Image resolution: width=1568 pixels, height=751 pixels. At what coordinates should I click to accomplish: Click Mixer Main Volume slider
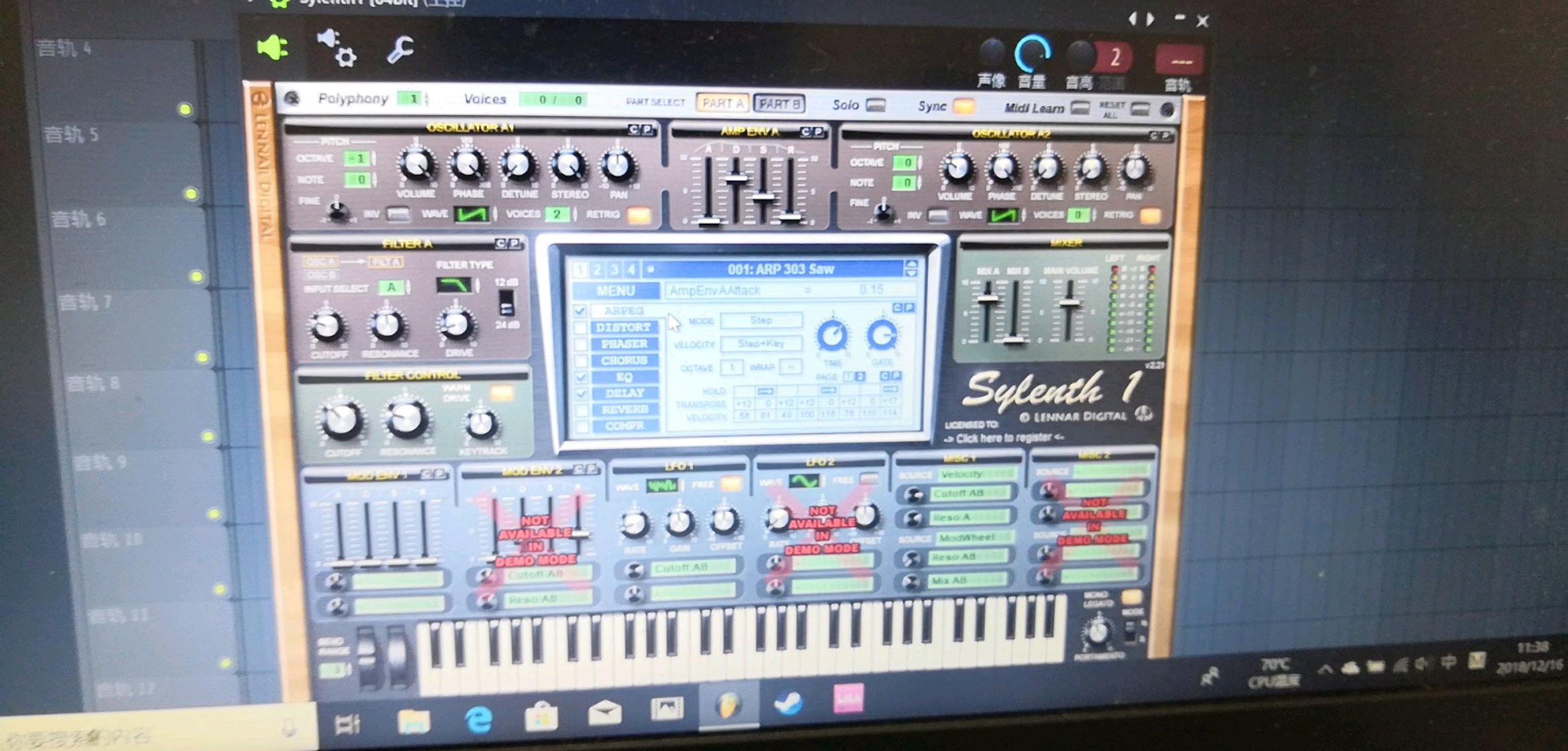point(1069,303)
